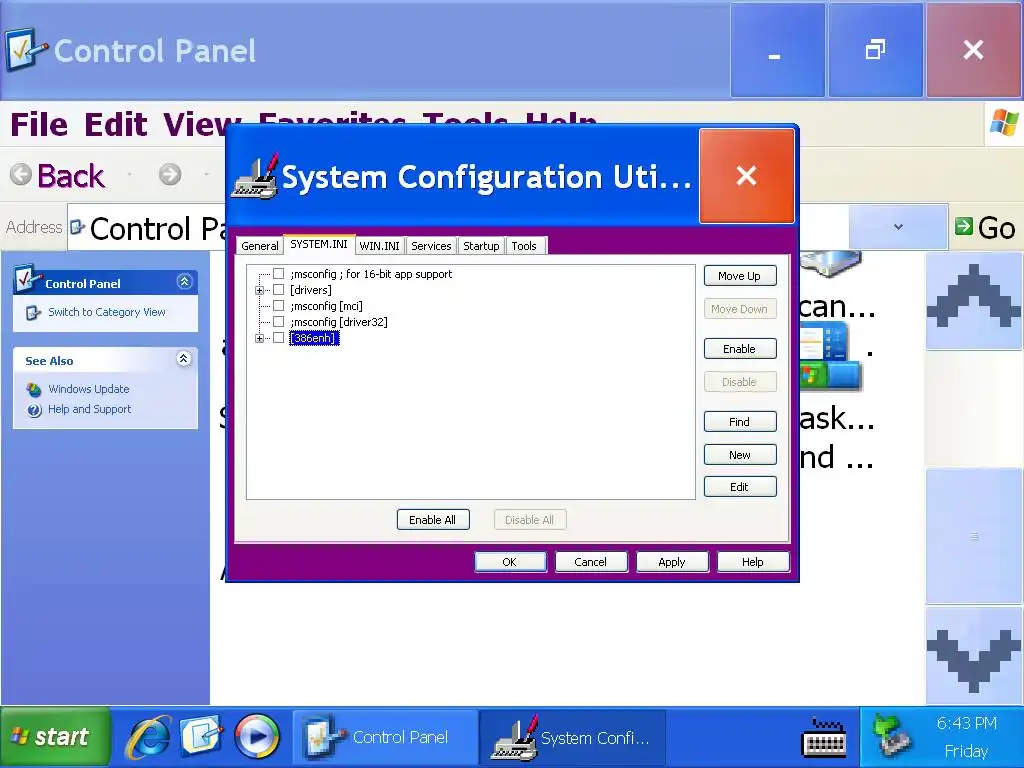This screenshot has width=1024, height=768.
Task: Click the scroll up arrow
Action: (974, 301)
